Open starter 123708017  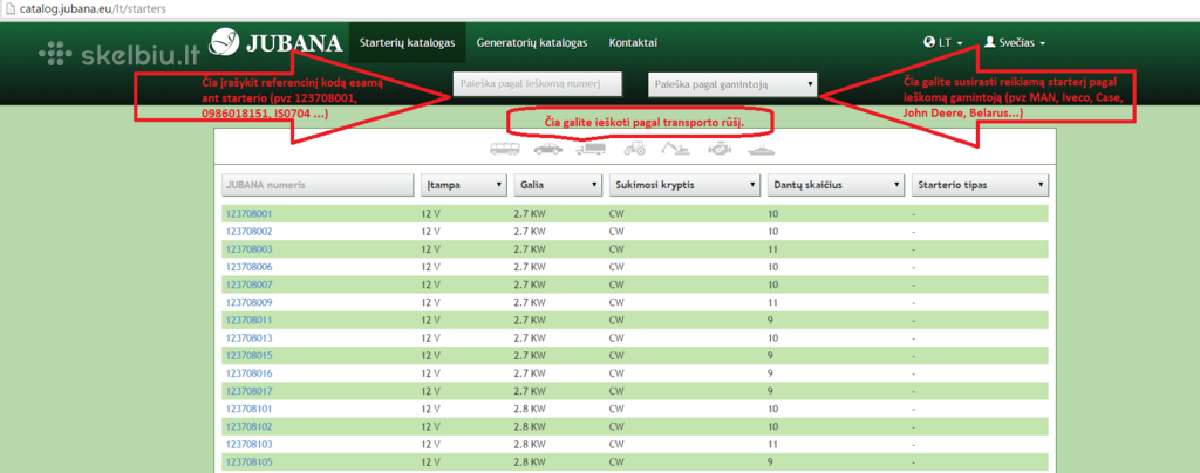coord(249,391)
